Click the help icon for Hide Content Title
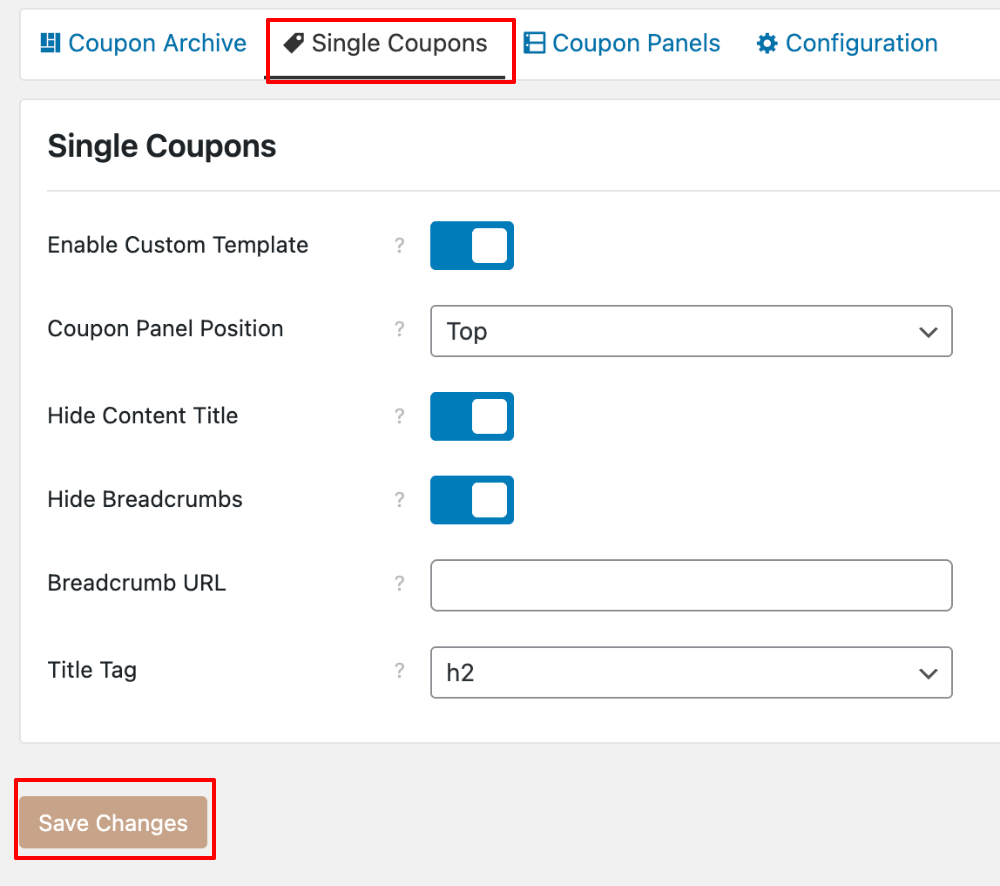This screenshot has width=1000, height=886. pos(400,417)
